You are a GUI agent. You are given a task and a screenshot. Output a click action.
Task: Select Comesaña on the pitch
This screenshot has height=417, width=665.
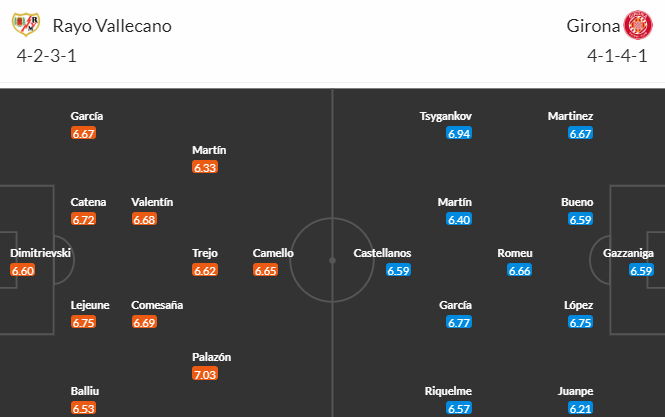click(x=157, y=305)
